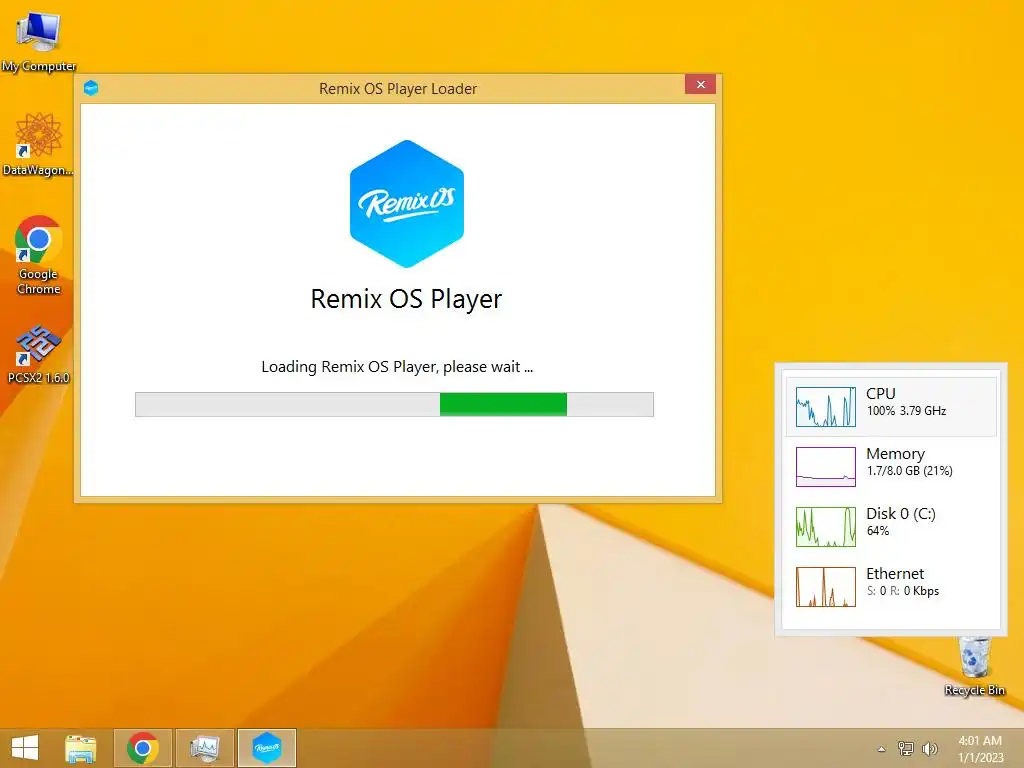1024x768 pixels.
Task: Click the Remix OS Player Loader title text
Action: pyautogui.click(x=398, y=89)
